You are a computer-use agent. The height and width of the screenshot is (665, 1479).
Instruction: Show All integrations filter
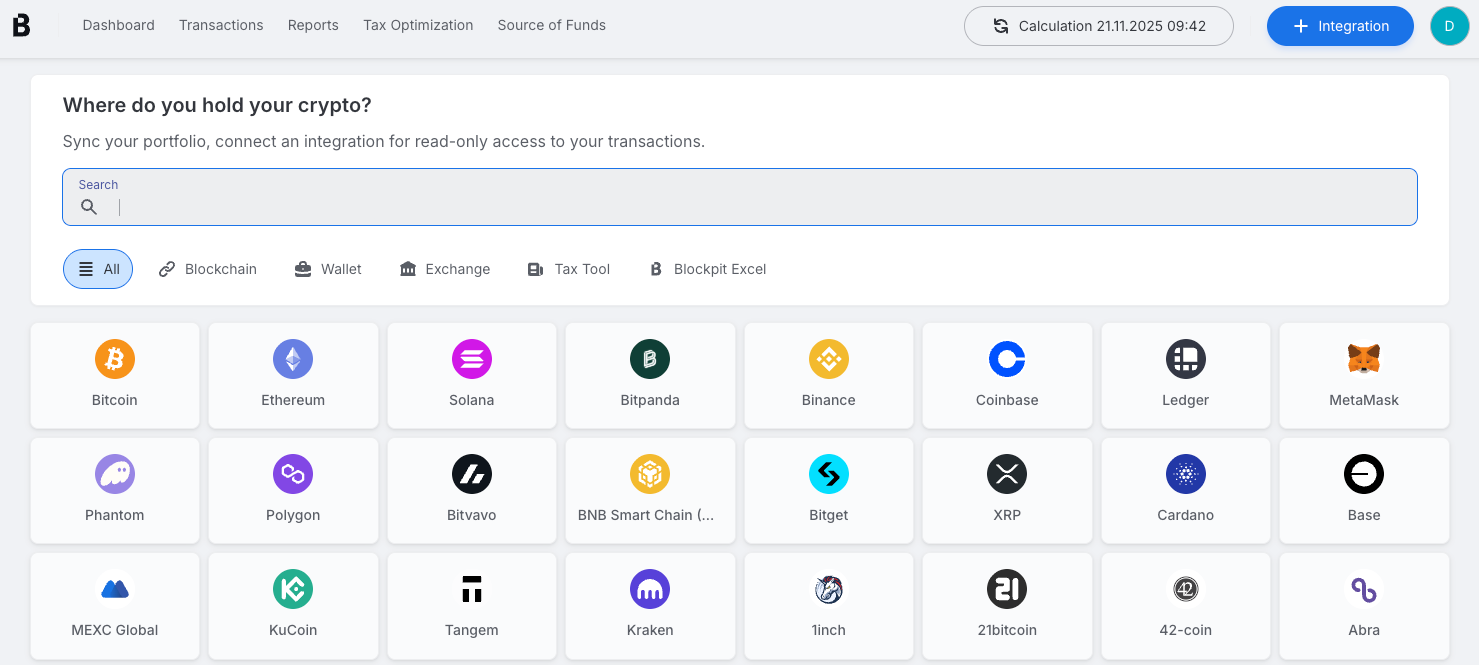click(x=98, y=269)
